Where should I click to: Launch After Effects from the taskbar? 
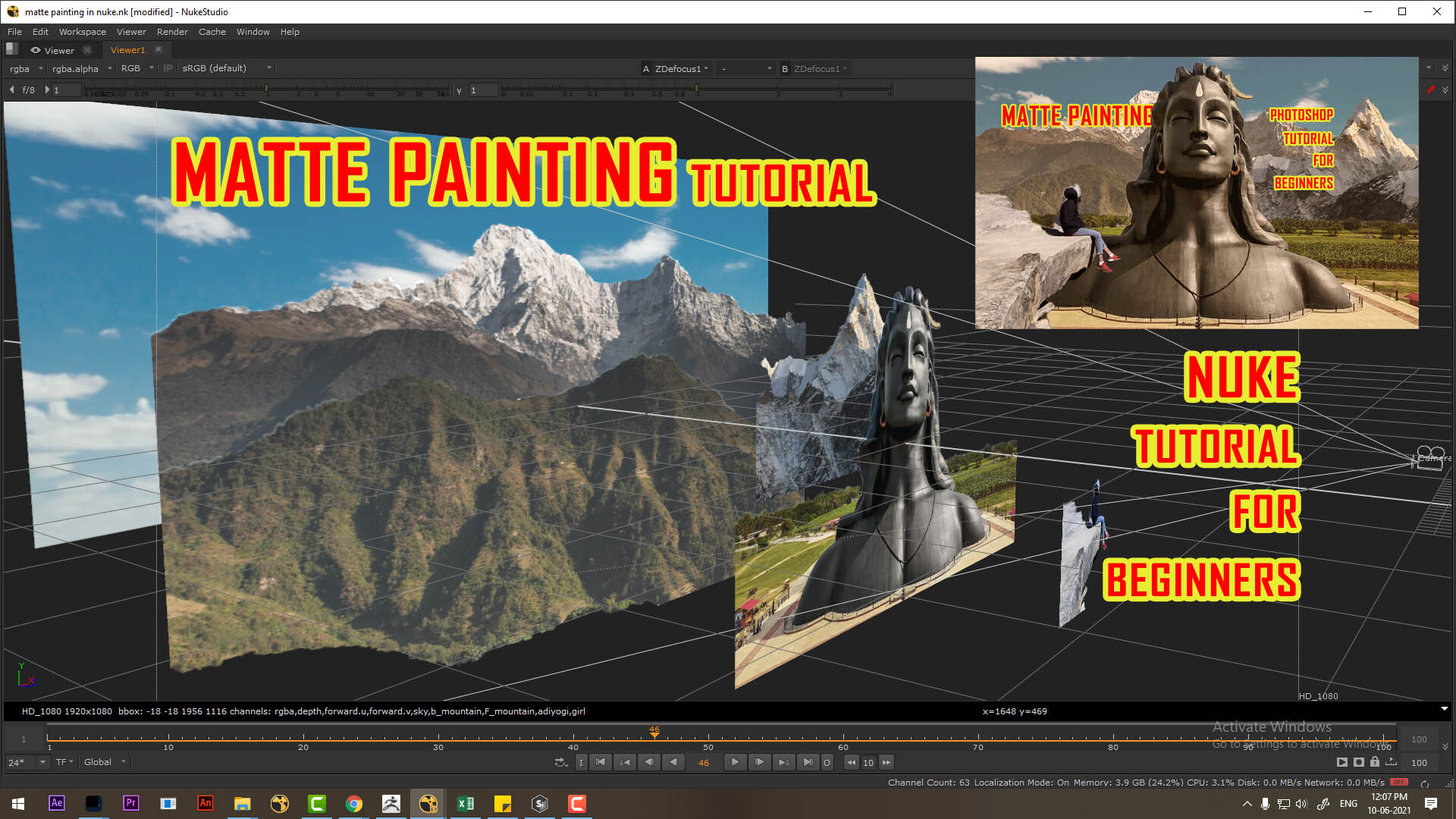(x=56, y=803)
